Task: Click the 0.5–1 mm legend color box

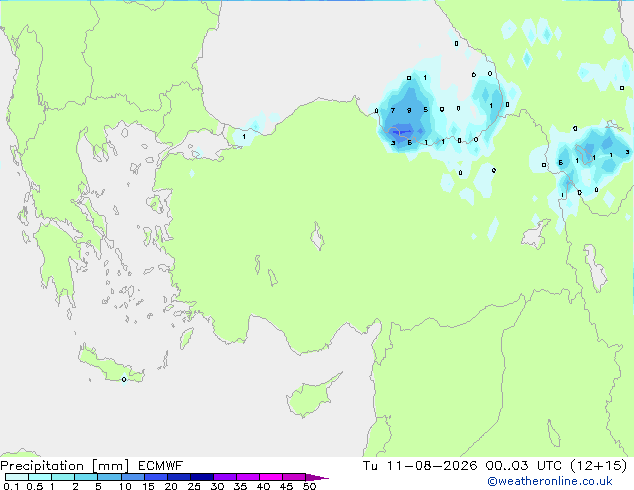Action: (40, 477)
